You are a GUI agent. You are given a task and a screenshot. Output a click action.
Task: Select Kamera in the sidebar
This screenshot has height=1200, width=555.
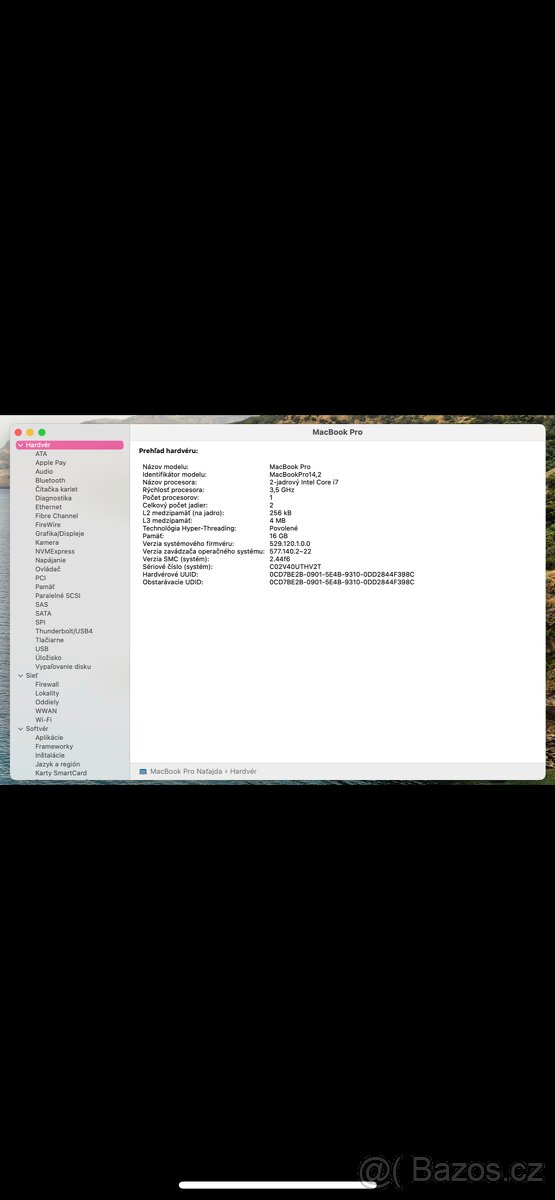click(47, 543)
